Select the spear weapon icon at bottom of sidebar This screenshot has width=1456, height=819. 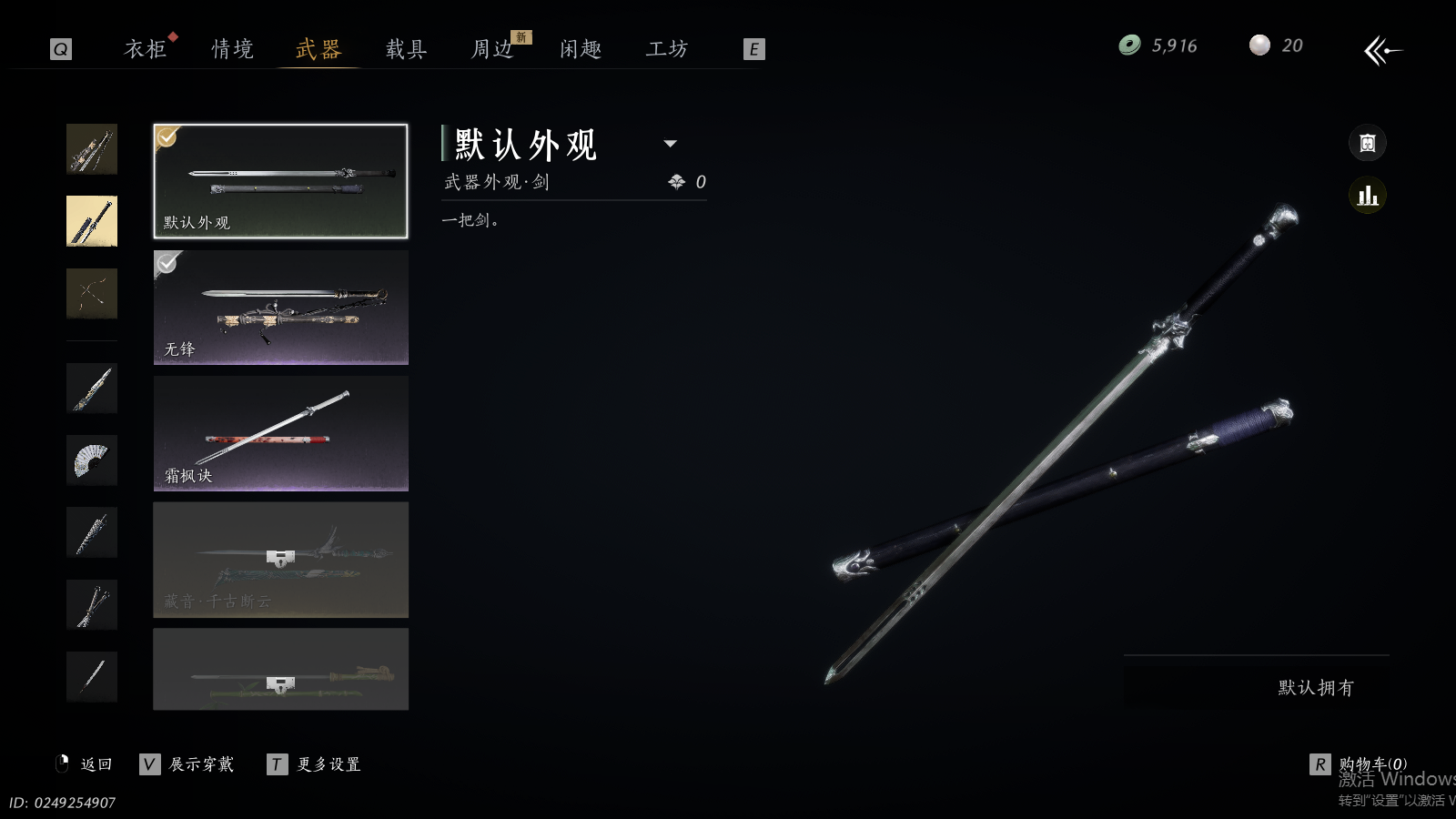click(x=92, y=676)
